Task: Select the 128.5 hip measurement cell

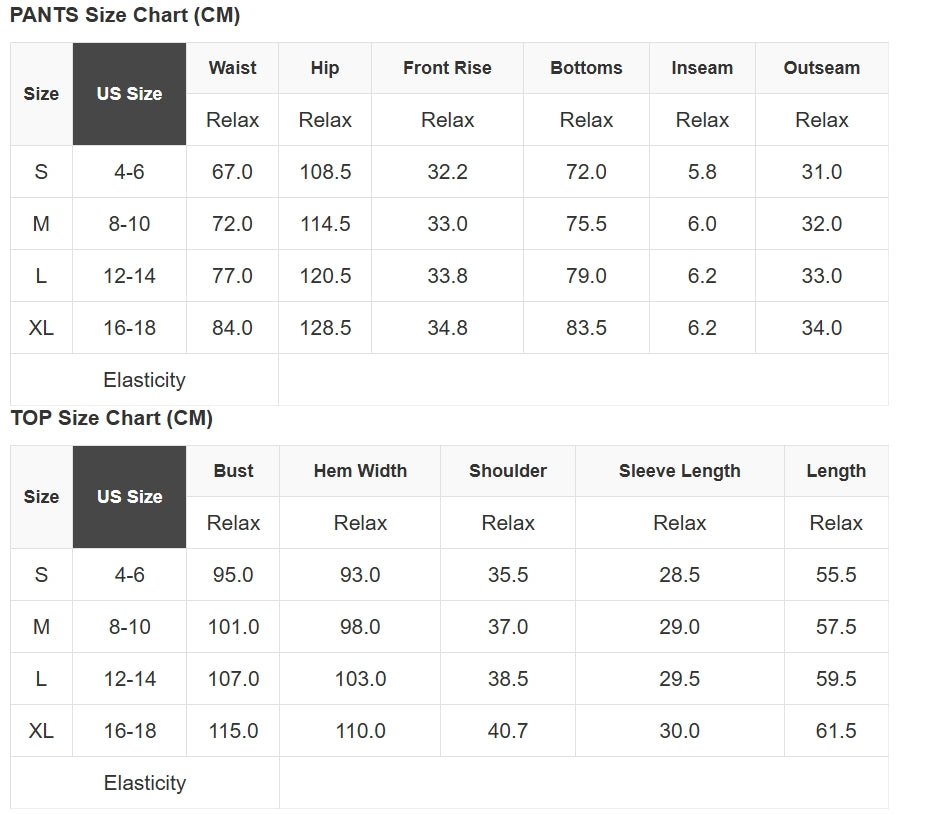Action: pos(325,328)
